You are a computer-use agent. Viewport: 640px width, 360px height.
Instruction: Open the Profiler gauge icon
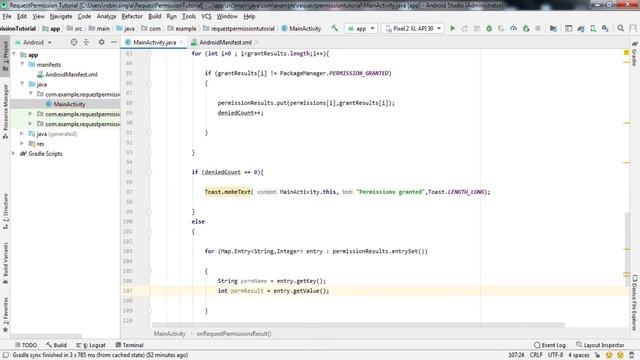pos(513,28)
